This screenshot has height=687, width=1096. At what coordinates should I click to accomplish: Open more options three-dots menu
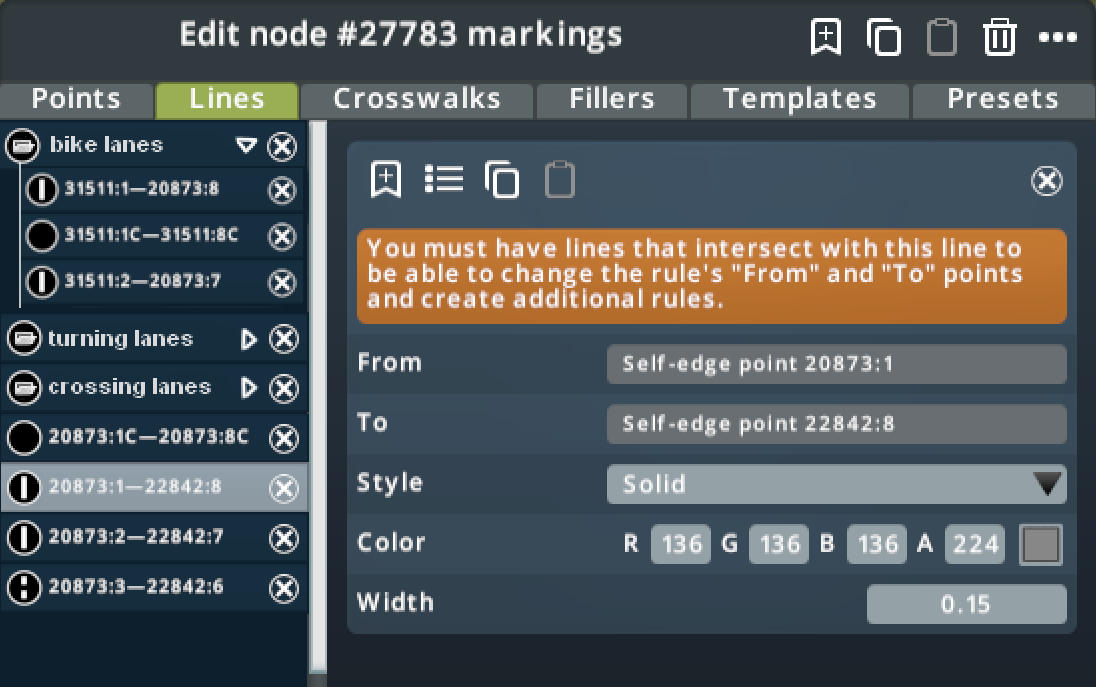[x=1058, y=37]
